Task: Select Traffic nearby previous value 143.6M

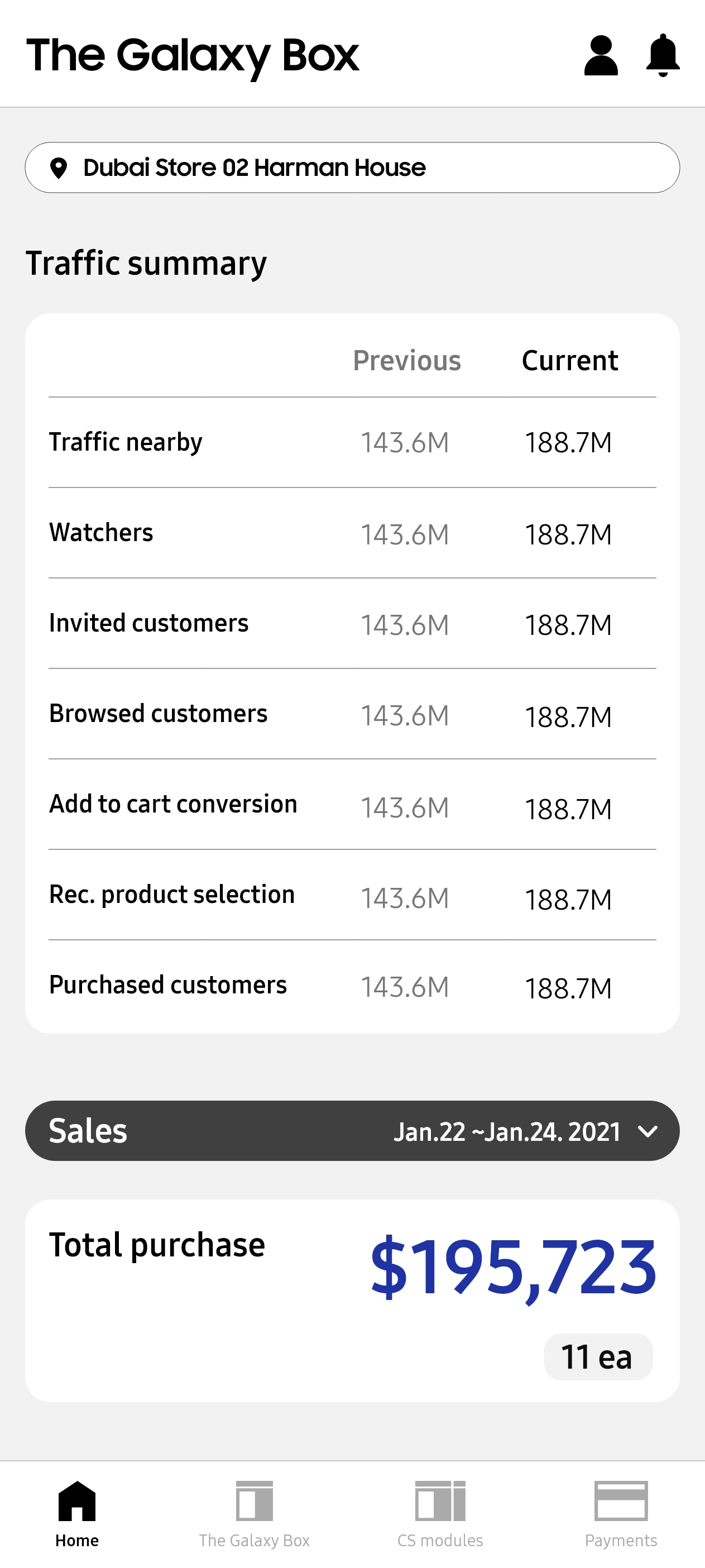Action: pyautogui.click(x=405, y=443)
